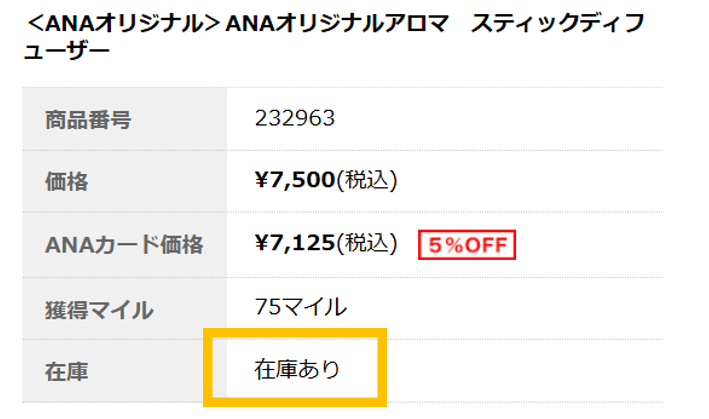Click the 価格 label cell
This screenshot has height=419, width=709.
[67, 182]
